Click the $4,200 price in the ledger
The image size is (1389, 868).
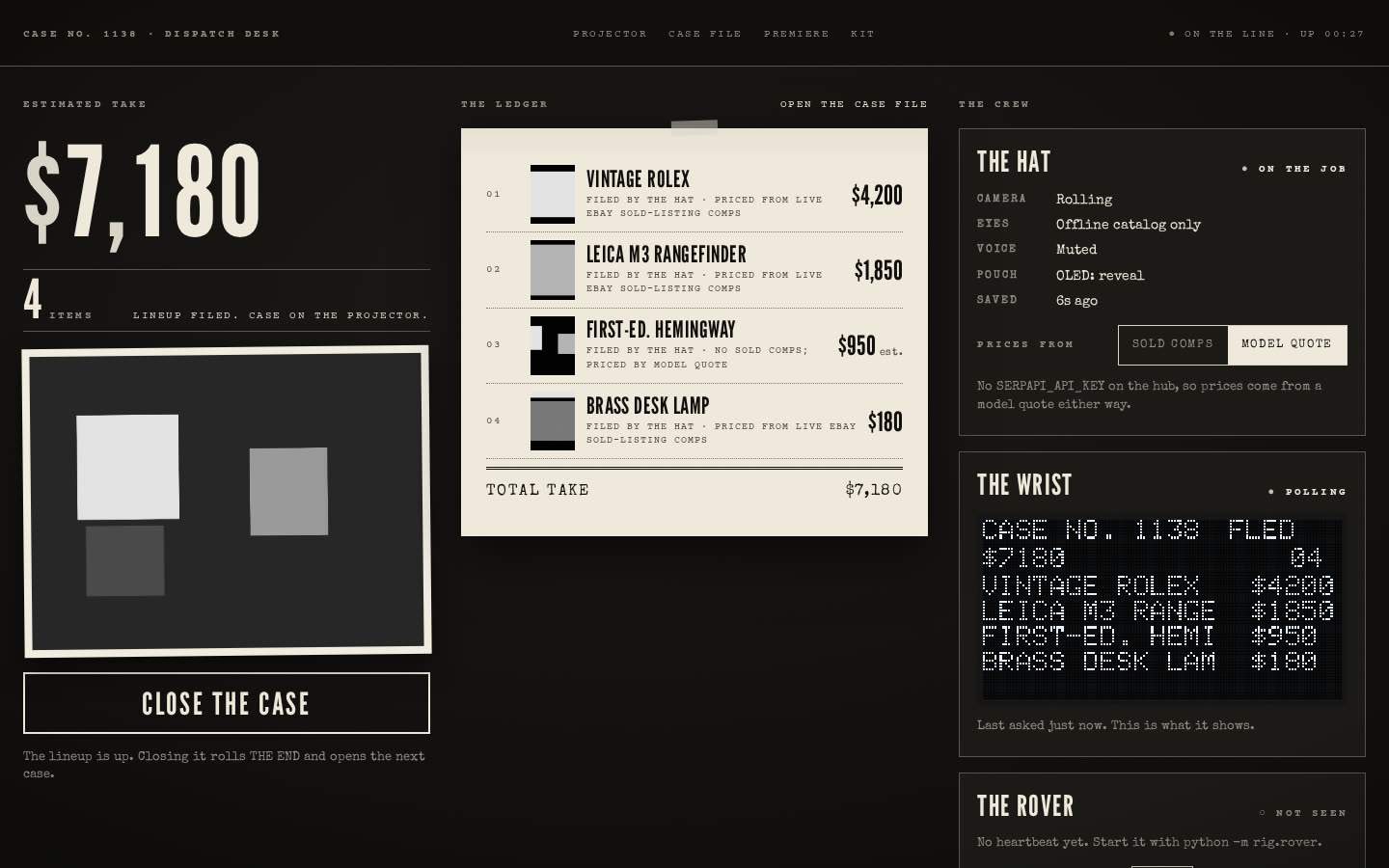pyautogui.click(x=877, y=196)
